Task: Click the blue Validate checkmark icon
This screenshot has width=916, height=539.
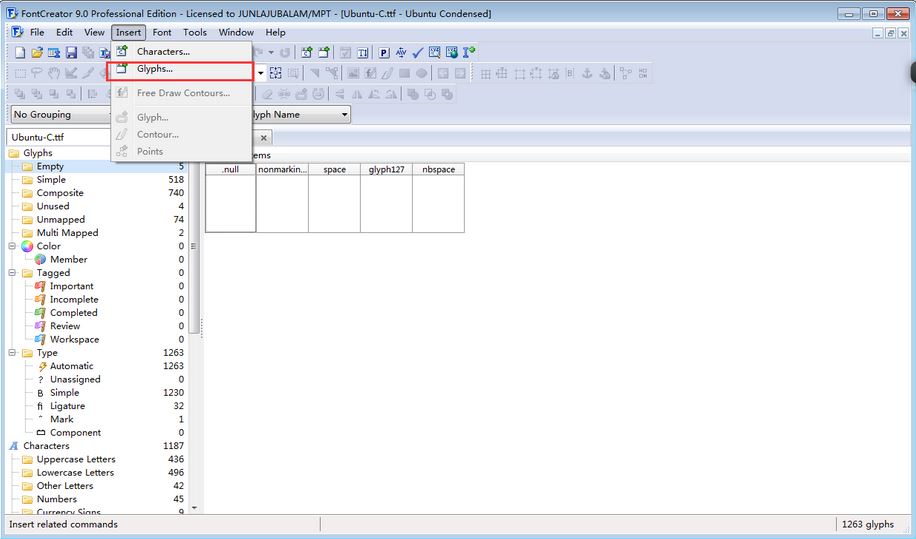Action: [x=418, y=53]
